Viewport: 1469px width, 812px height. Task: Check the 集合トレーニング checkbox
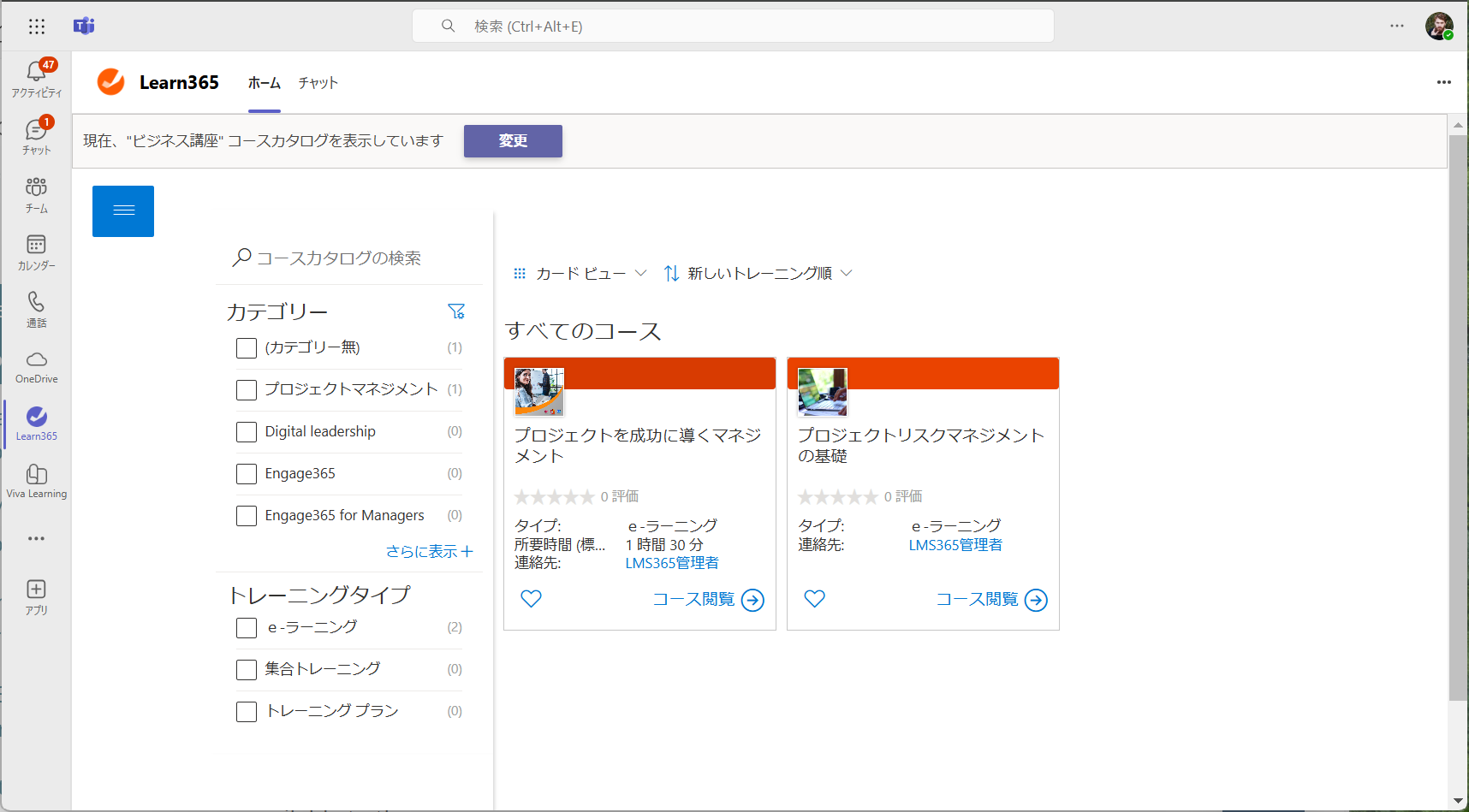[247, 670]
